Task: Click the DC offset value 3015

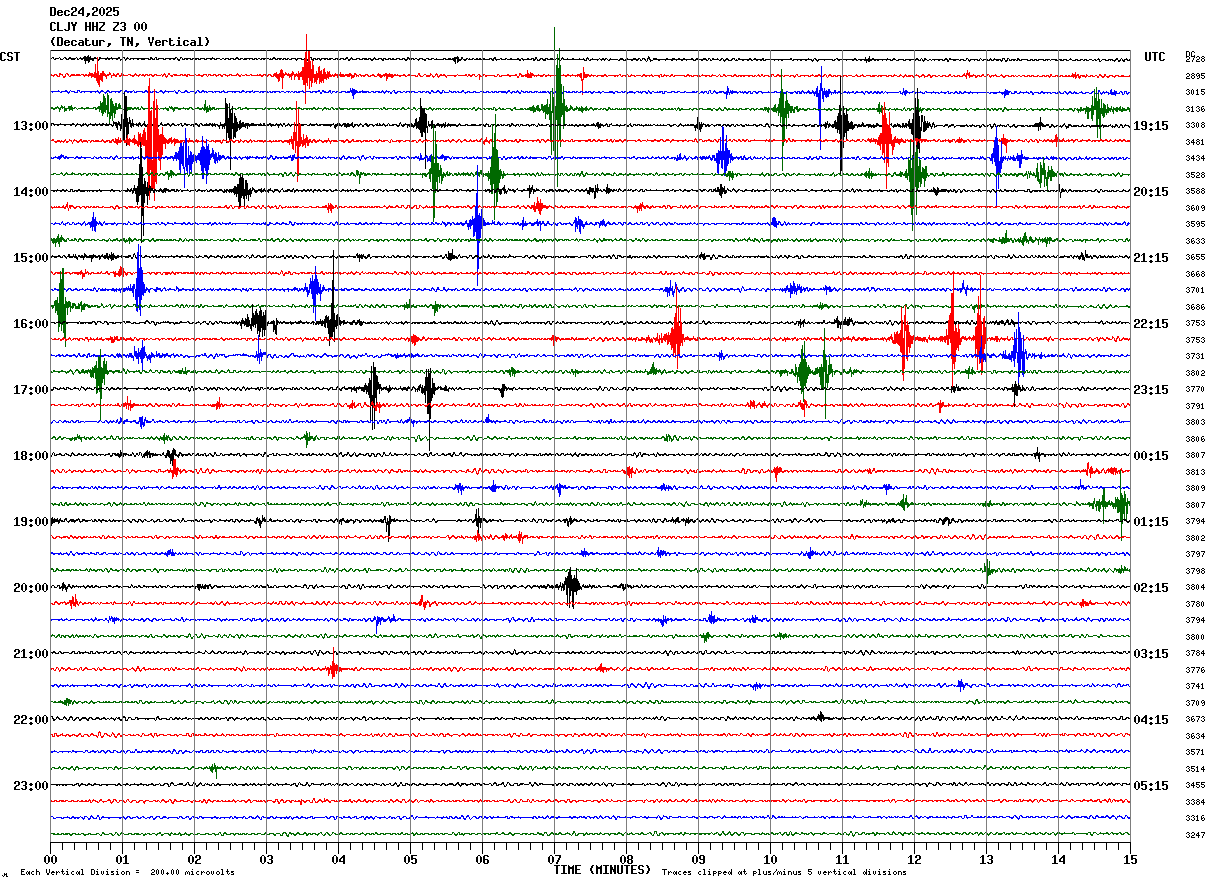Action: (x=1195, y=92)
